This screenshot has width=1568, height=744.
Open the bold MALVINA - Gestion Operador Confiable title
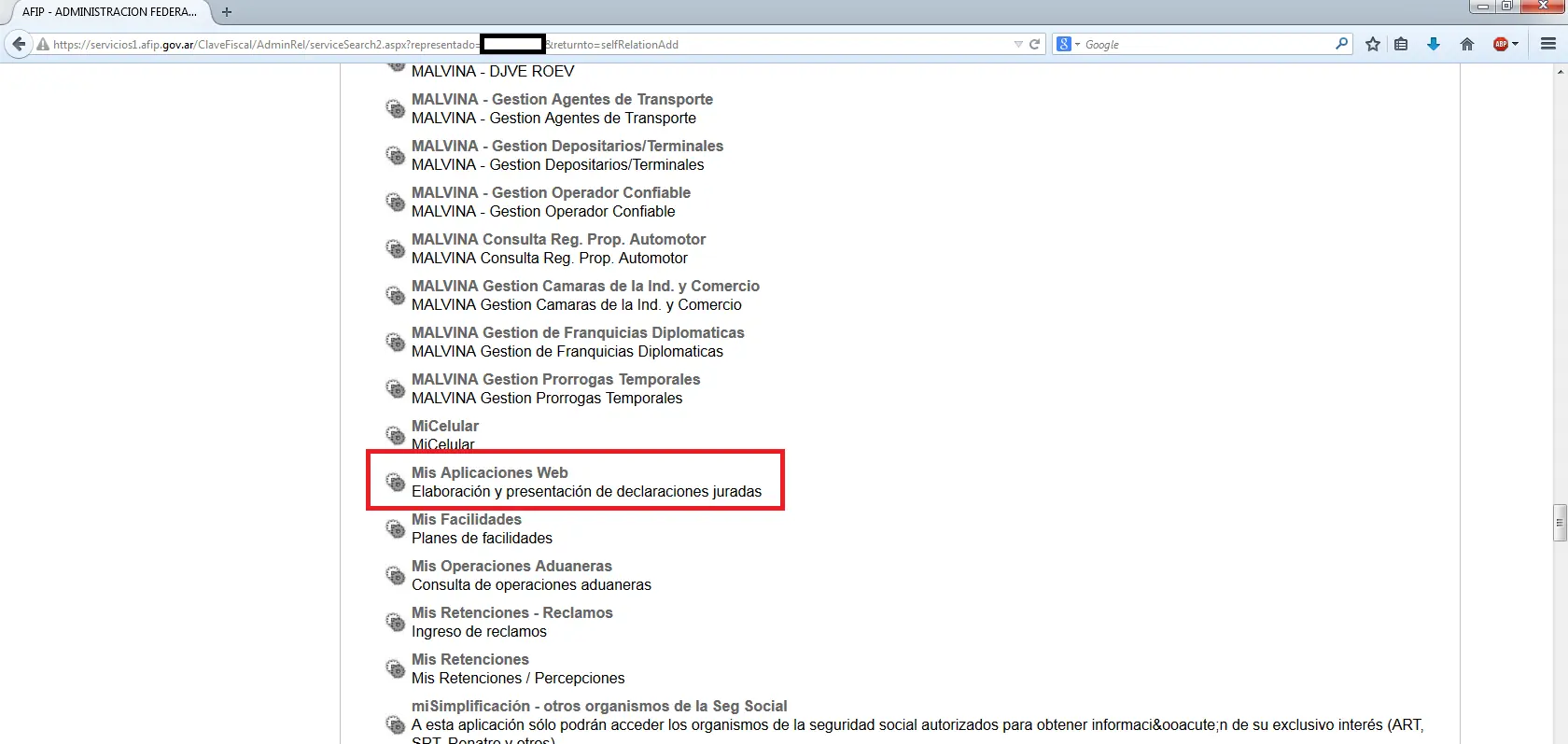click(551, 192)
